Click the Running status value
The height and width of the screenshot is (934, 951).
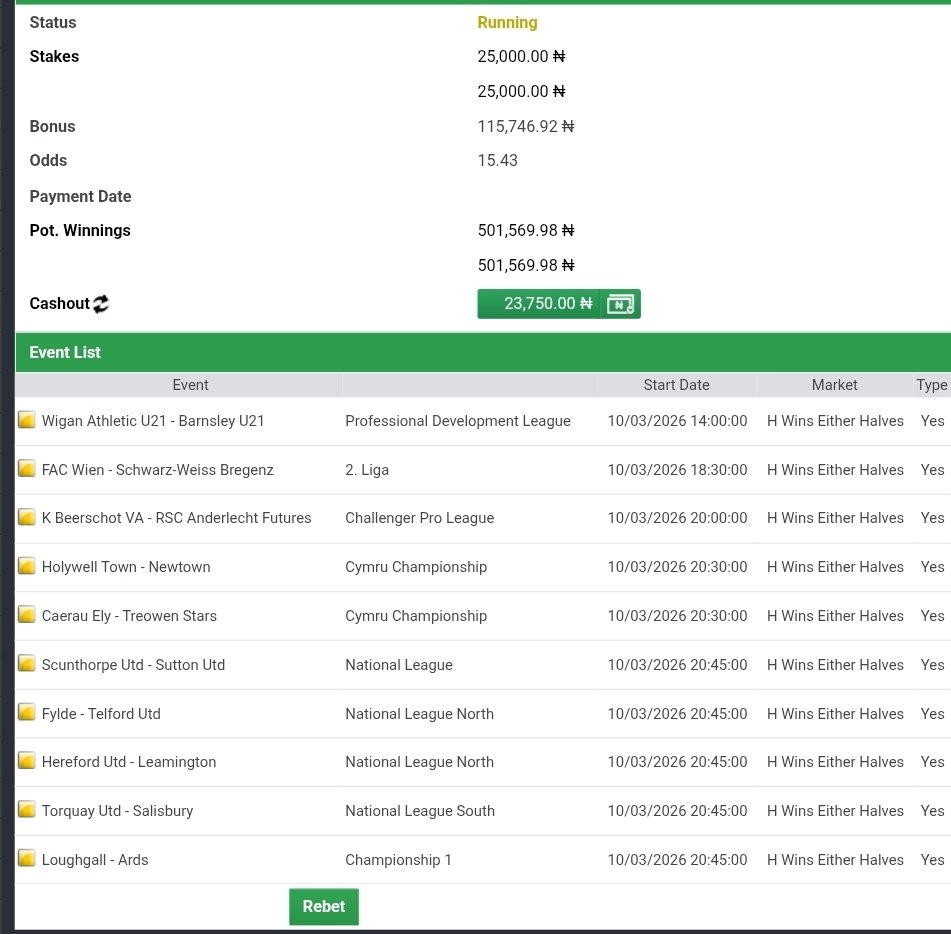point(508,22)
